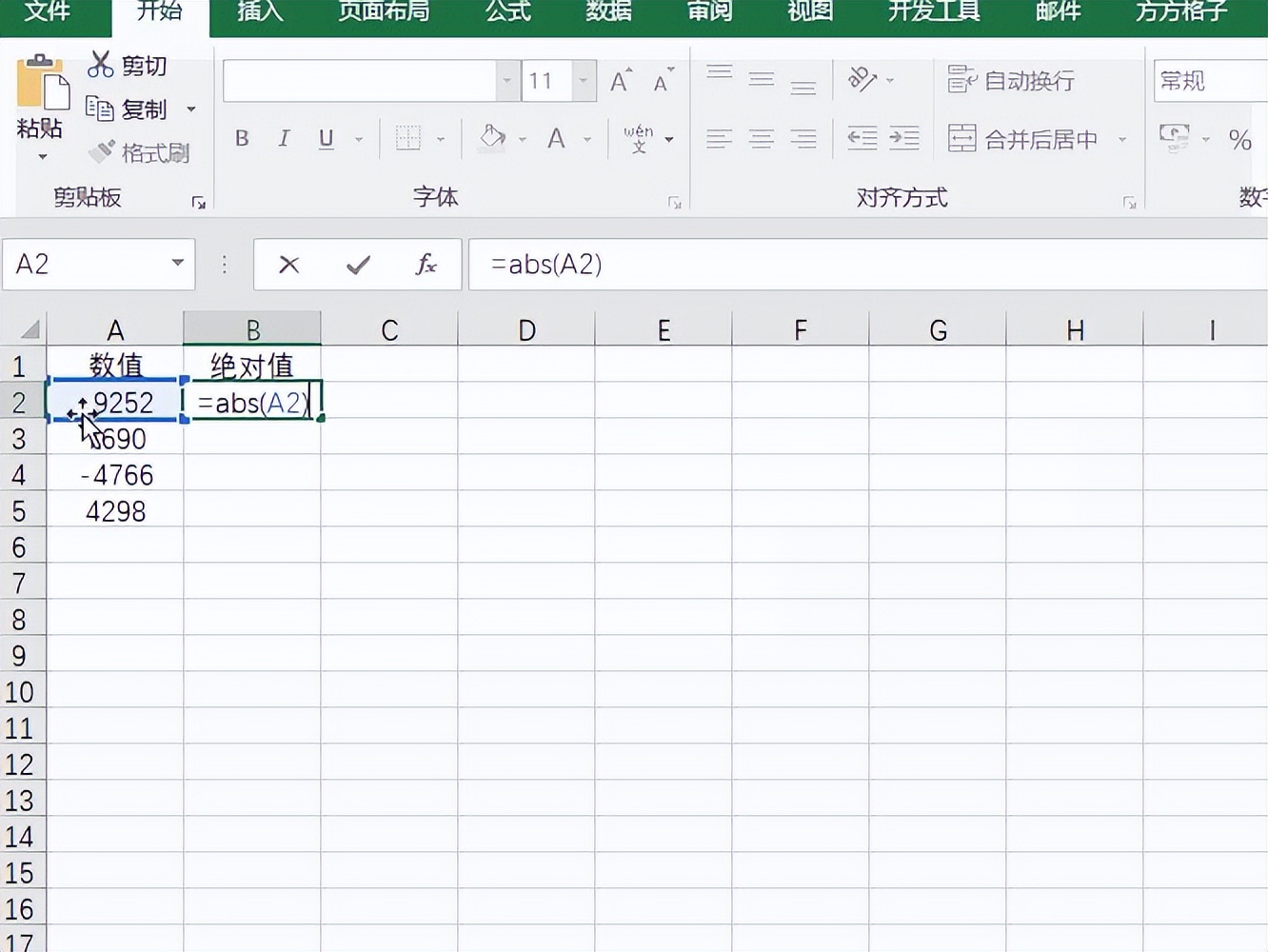Cancel formula entry with the X button
The width and height of the screenshot is (1268, 952).
288,265
